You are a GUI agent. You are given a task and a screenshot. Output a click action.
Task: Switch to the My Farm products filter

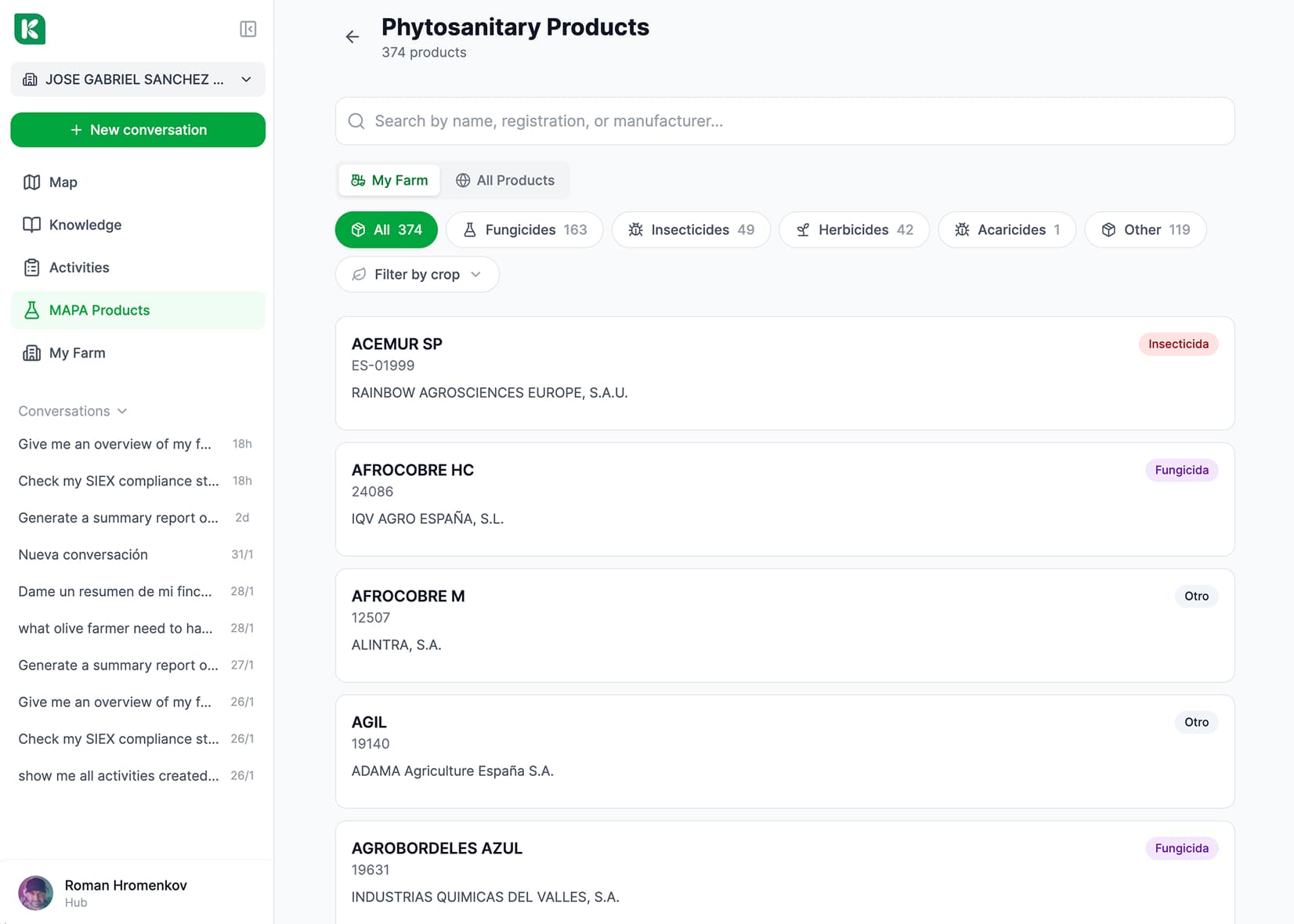pyautogui.click(x=389, y=180)
